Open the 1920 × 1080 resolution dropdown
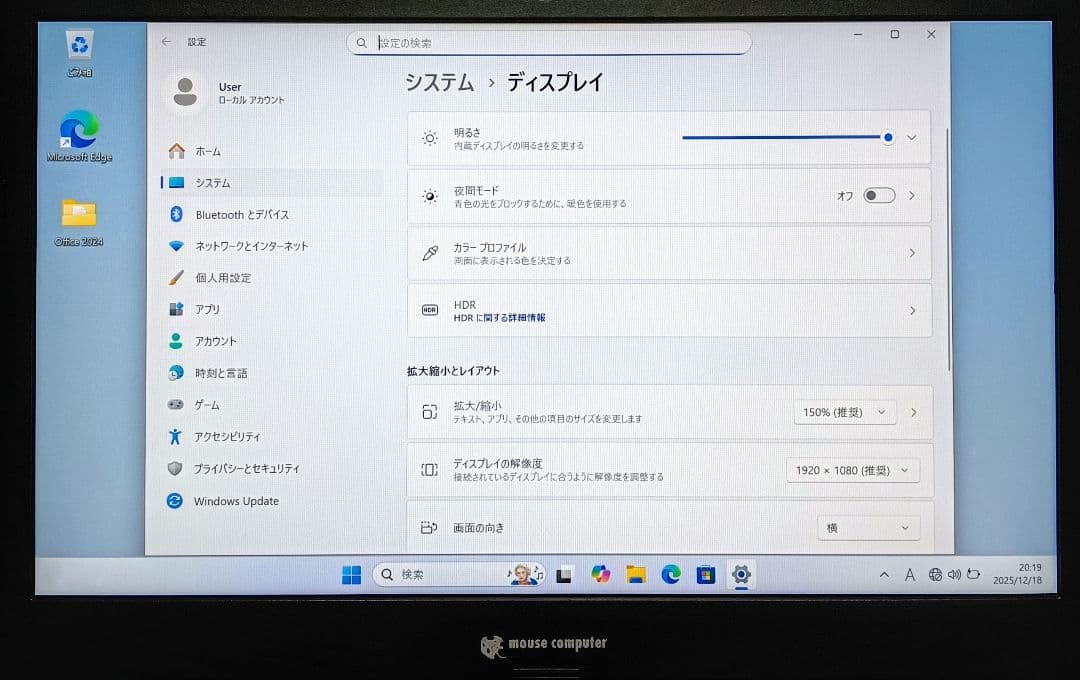This screenshot has height=680, width=1080. coord(853,471)
